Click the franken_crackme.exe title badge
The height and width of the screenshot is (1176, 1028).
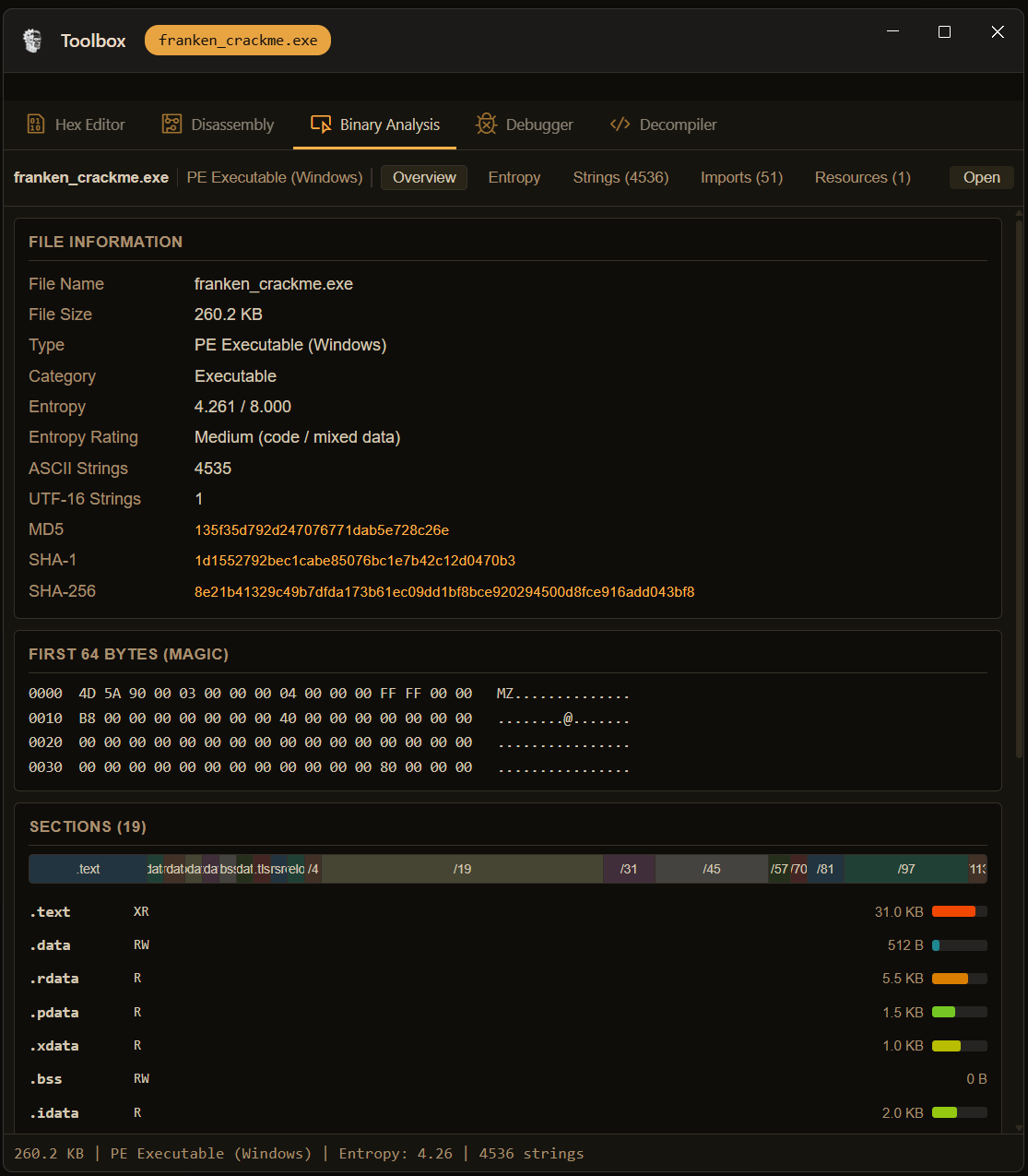coord(238,41)
